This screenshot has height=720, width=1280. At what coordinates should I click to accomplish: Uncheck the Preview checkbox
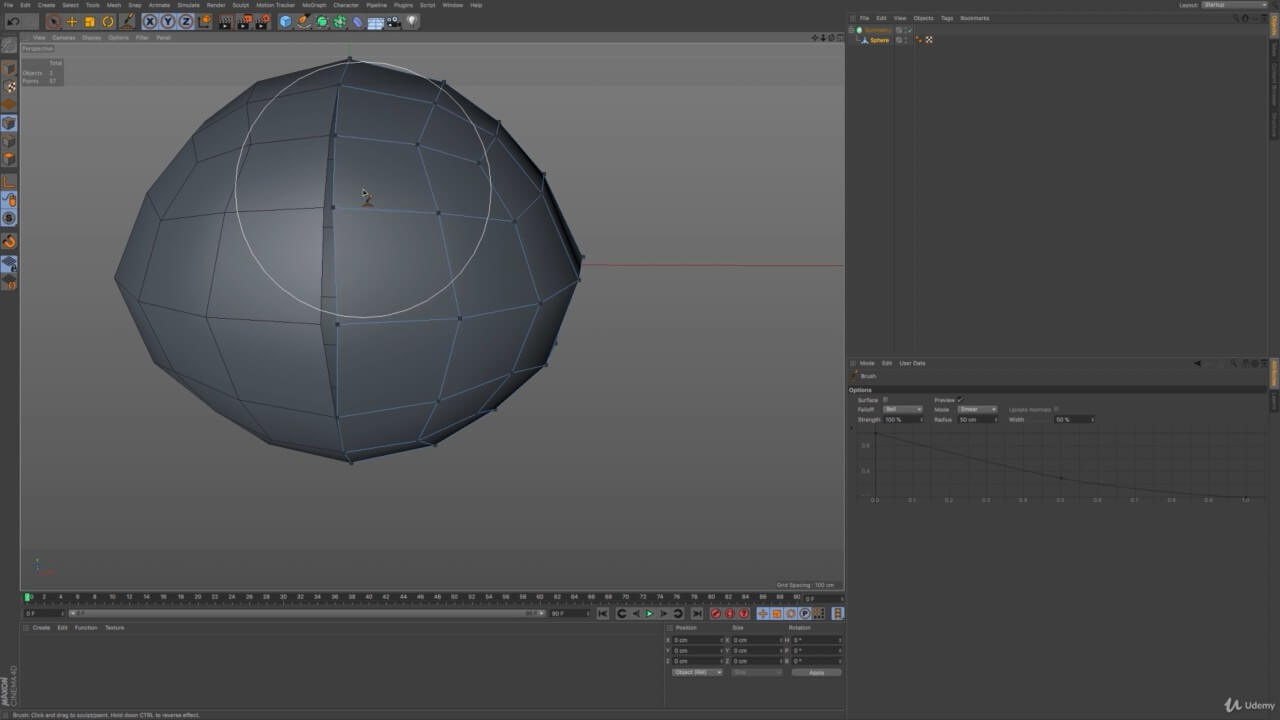coord(959,400)
